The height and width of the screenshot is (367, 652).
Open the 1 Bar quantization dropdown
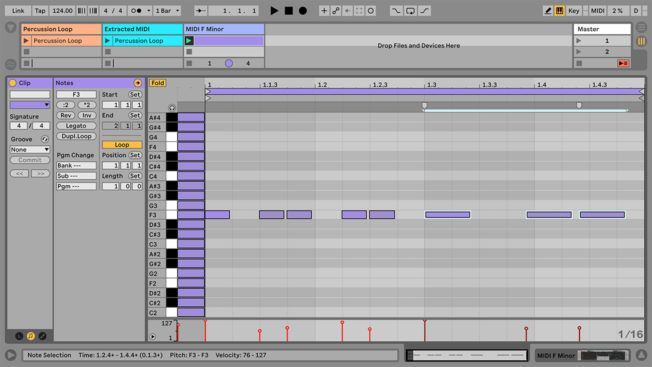click(167, 11)
